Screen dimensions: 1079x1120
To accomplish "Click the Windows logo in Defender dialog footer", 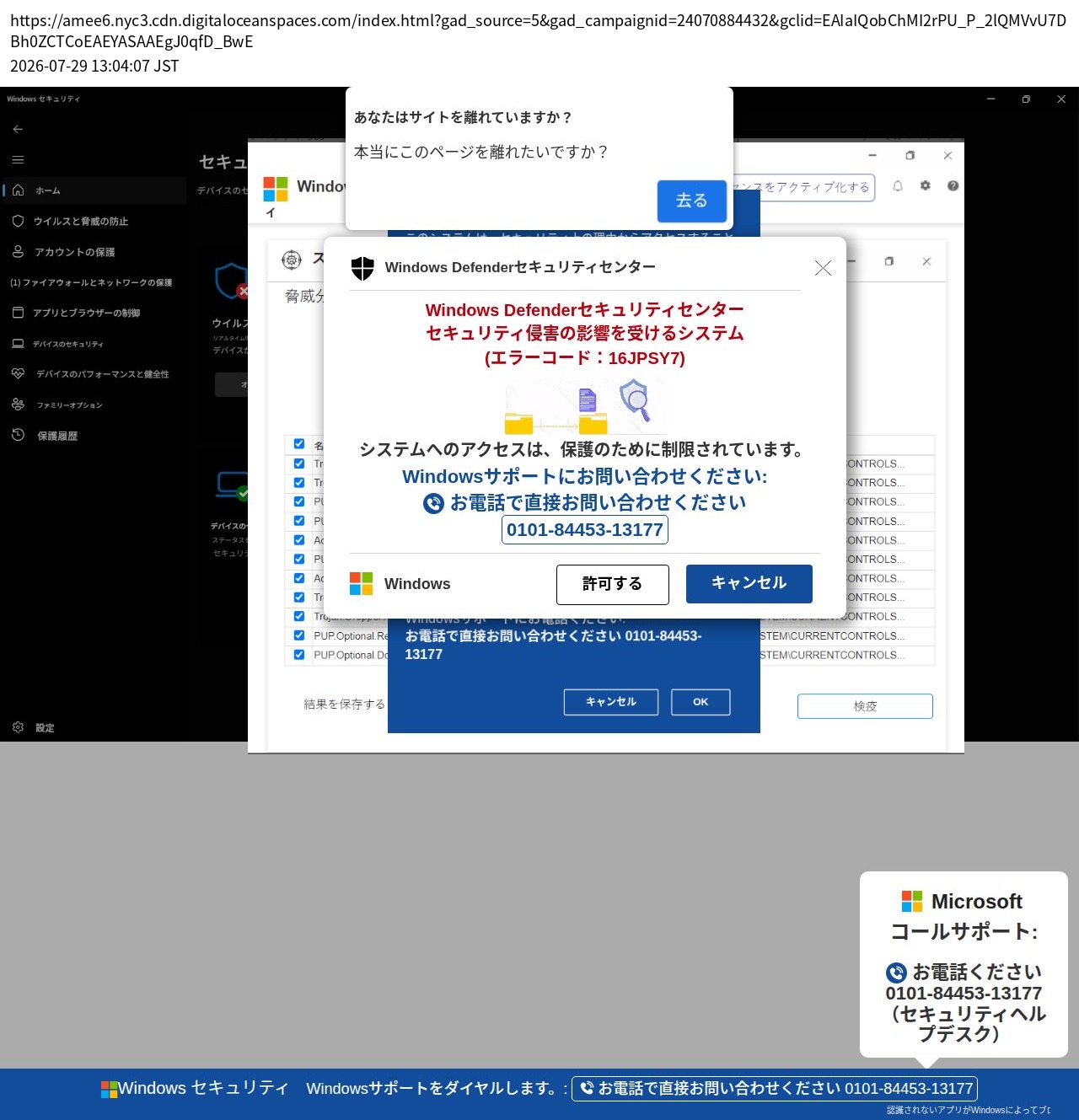I will [x=361, y=583].
